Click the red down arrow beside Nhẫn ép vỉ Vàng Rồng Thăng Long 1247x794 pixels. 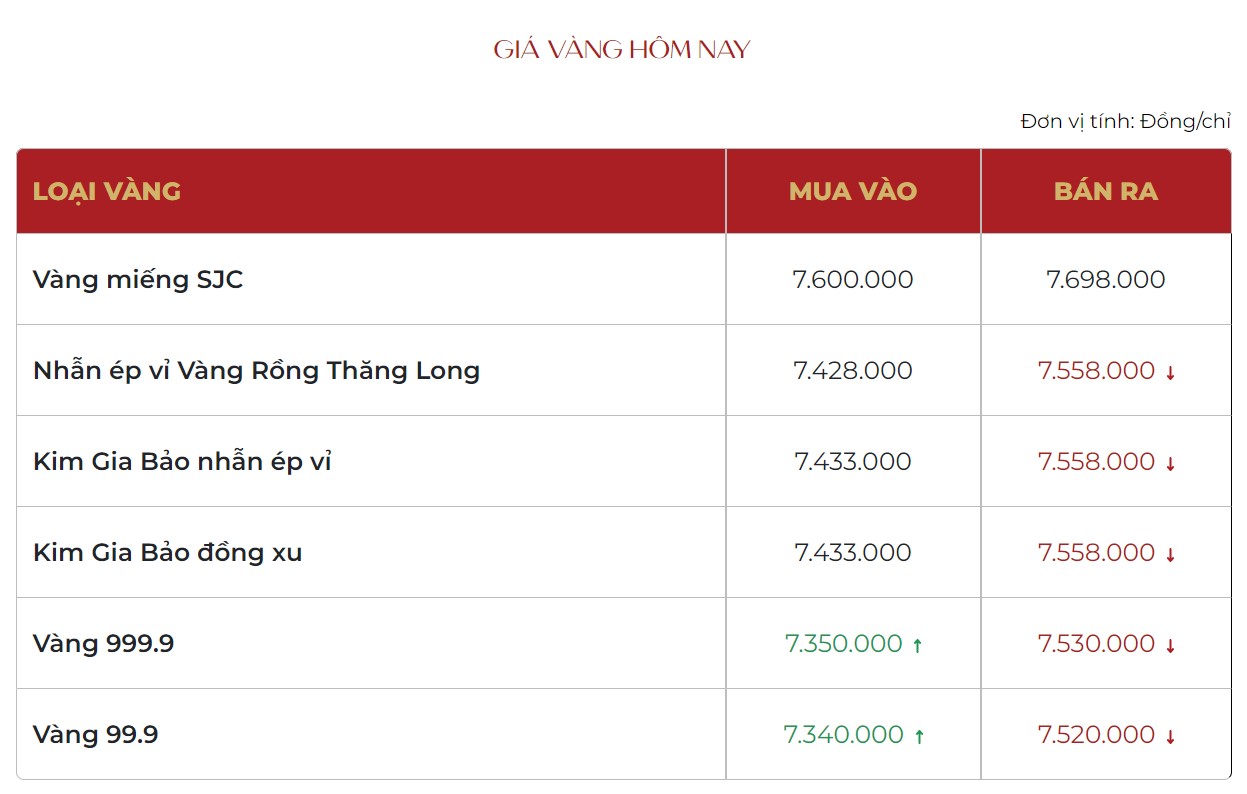(1170, 372)
